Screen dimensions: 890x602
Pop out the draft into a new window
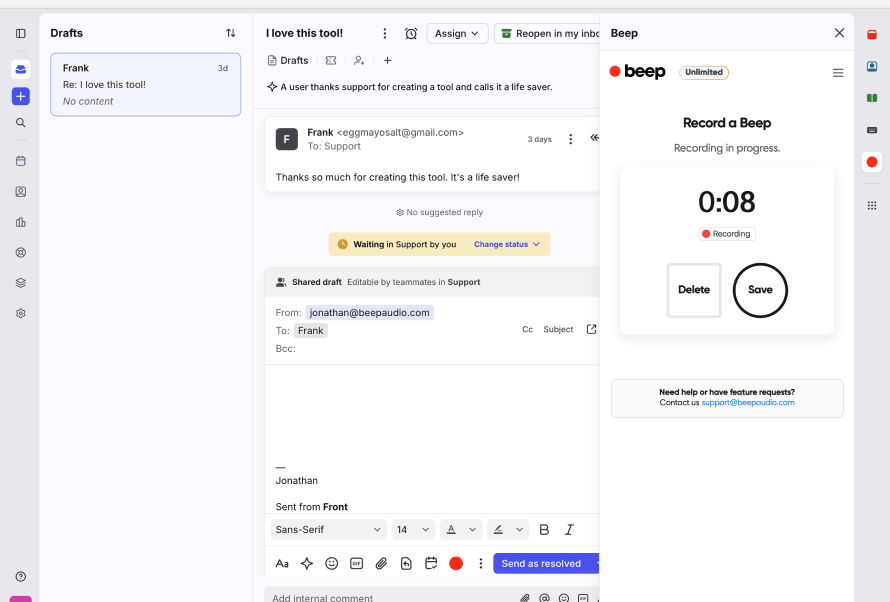[x=591, y=329]
